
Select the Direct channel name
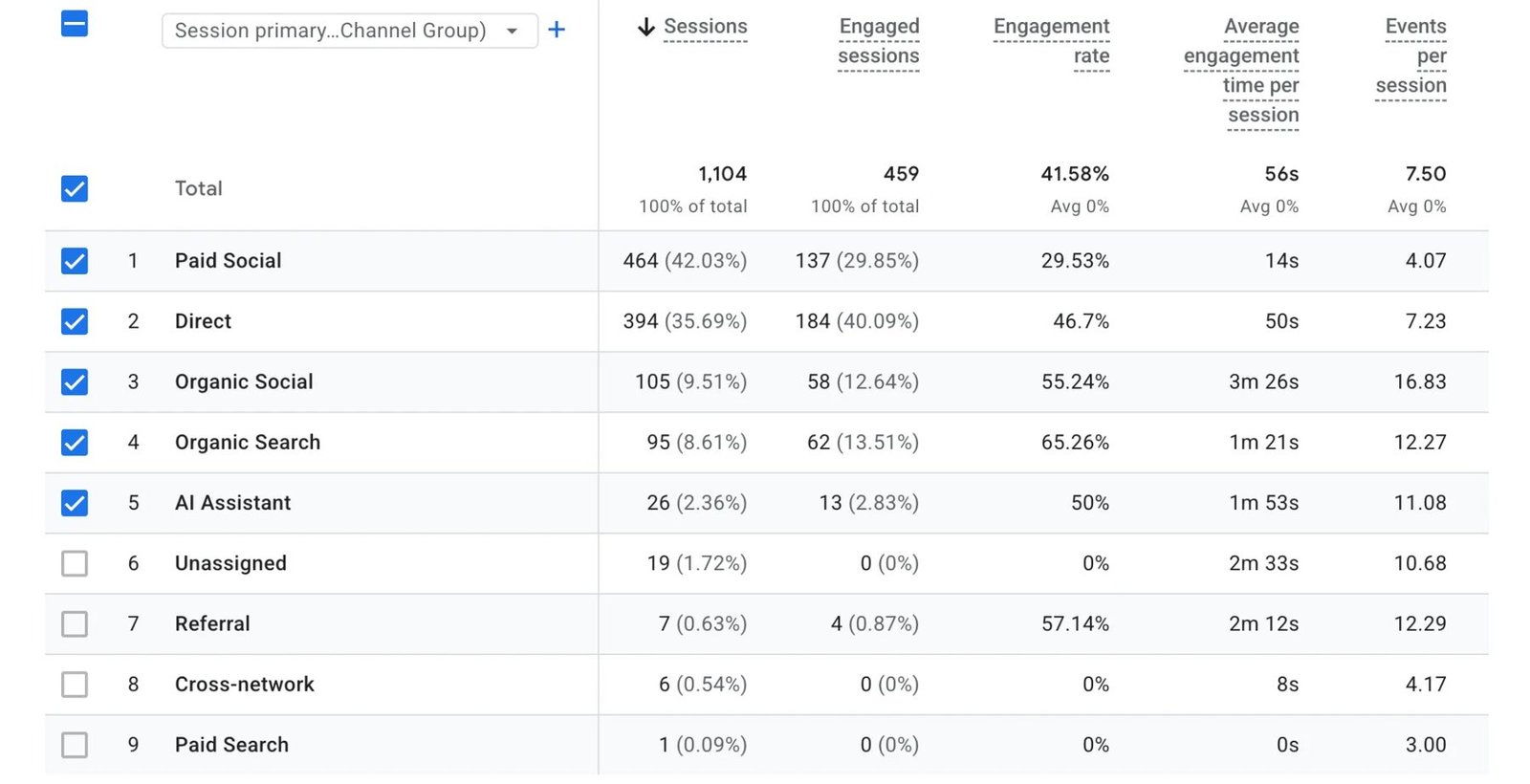[x=203, y=321]
